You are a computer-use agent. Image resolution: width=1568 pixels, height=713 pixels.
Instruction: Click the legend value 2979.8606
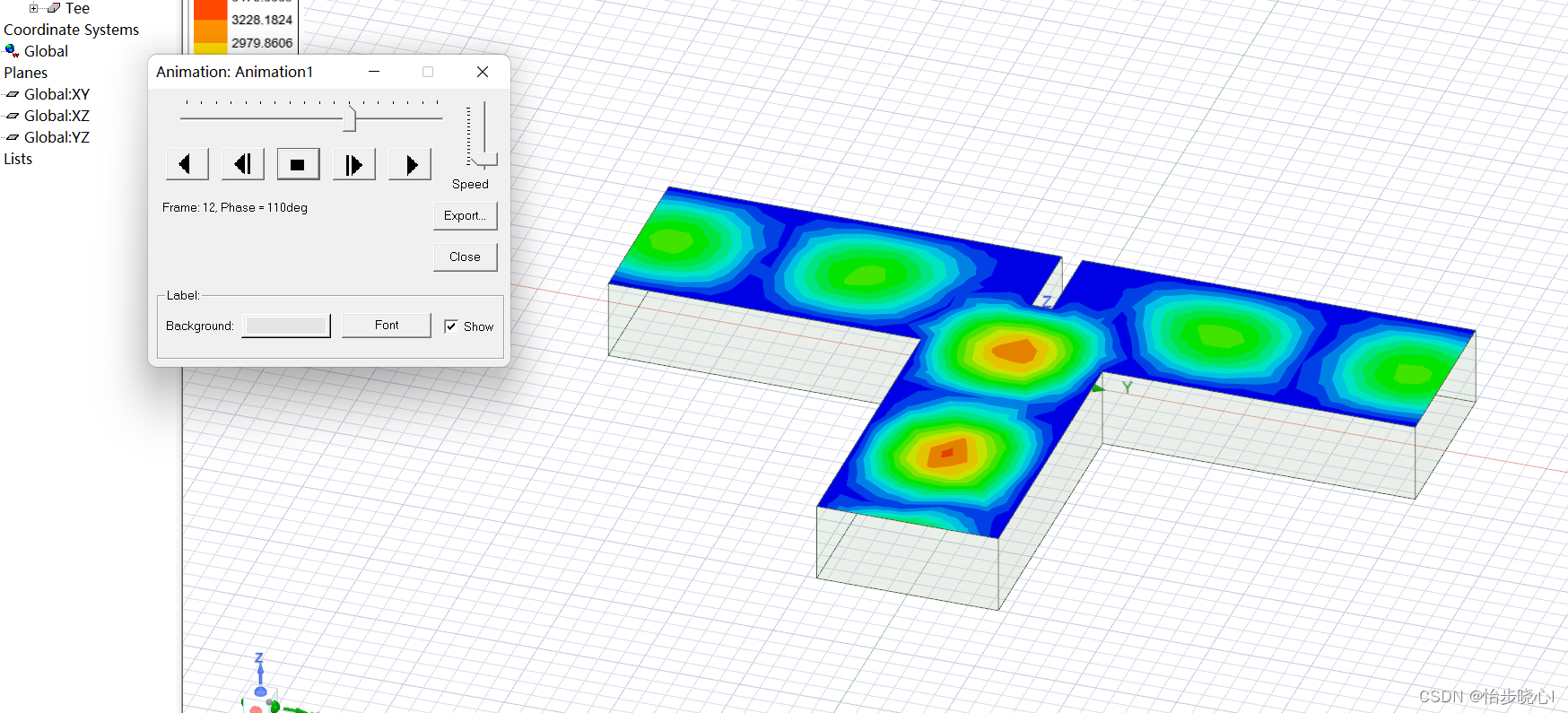(262, 43)
